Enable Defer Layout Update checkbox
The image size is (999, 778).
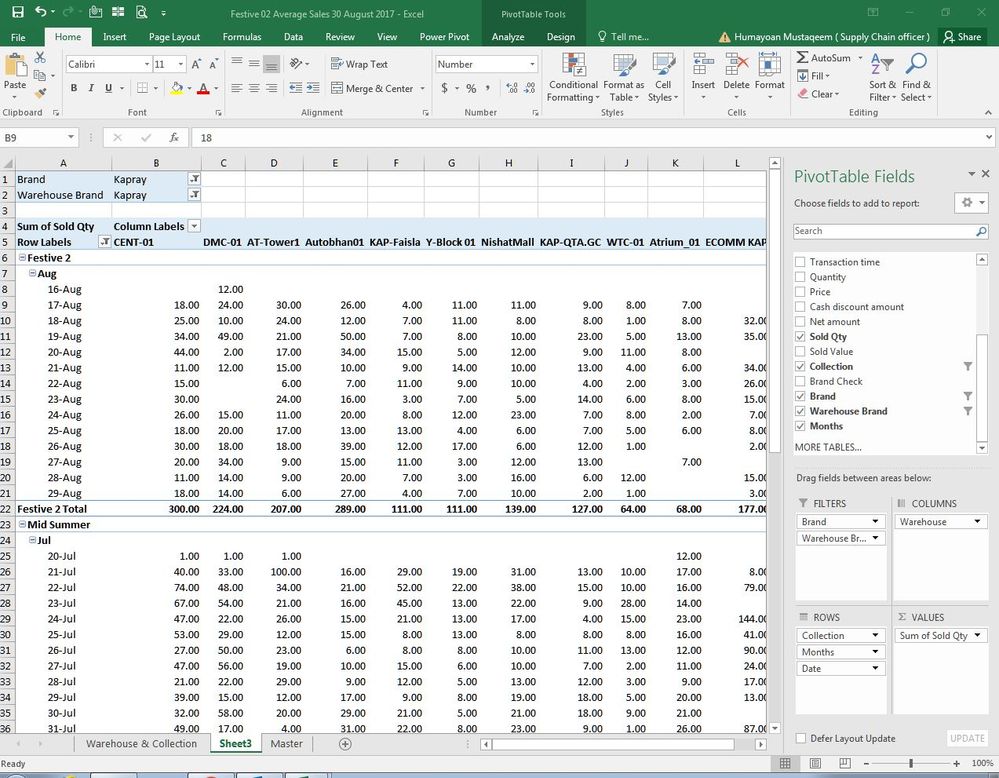(800, 738)
